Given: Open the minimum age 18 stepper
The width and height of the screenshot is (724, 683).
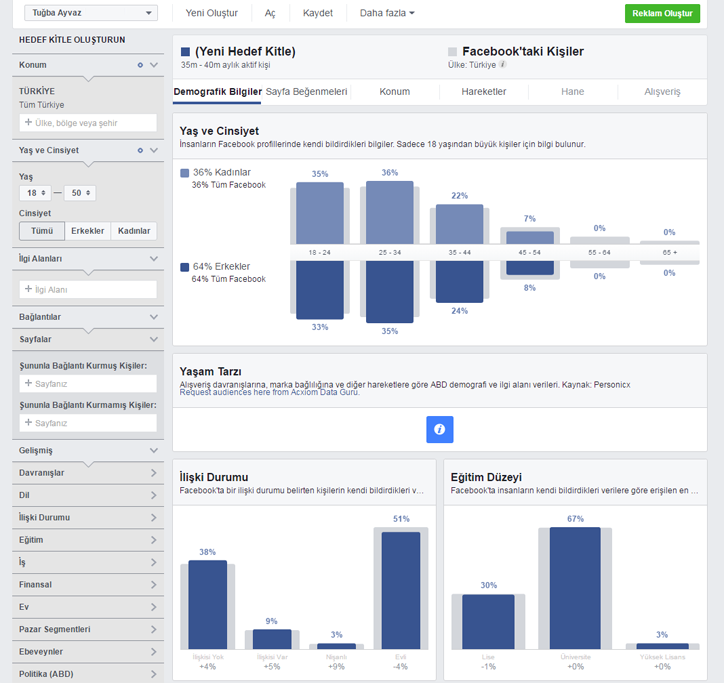Looking at the screenshot, I should [x=36, y=193].
